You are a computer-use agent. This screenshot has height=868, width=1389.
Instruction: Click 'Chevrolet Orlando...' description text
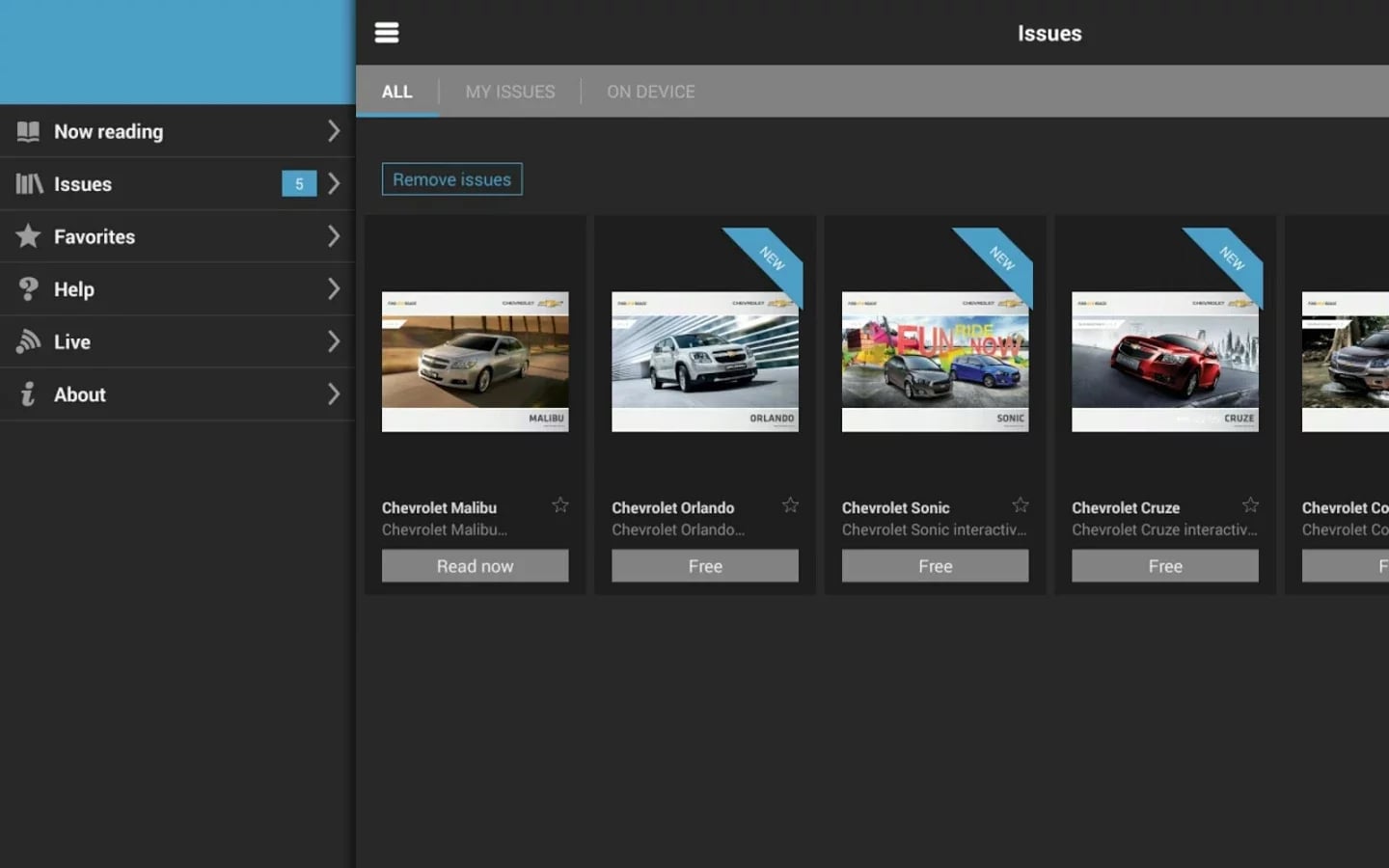[x=678, y=529]
